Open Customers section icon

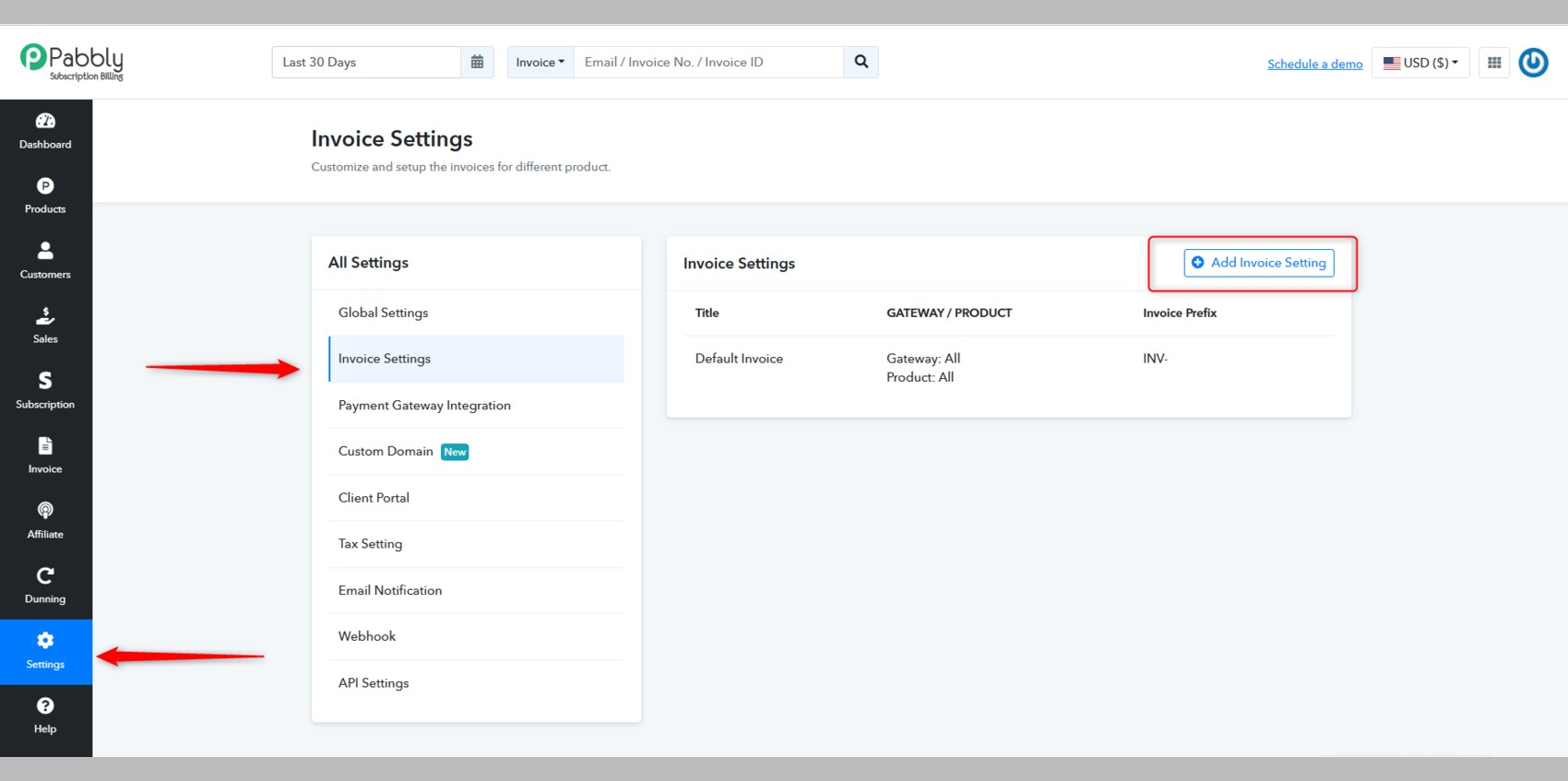point(45,251)
